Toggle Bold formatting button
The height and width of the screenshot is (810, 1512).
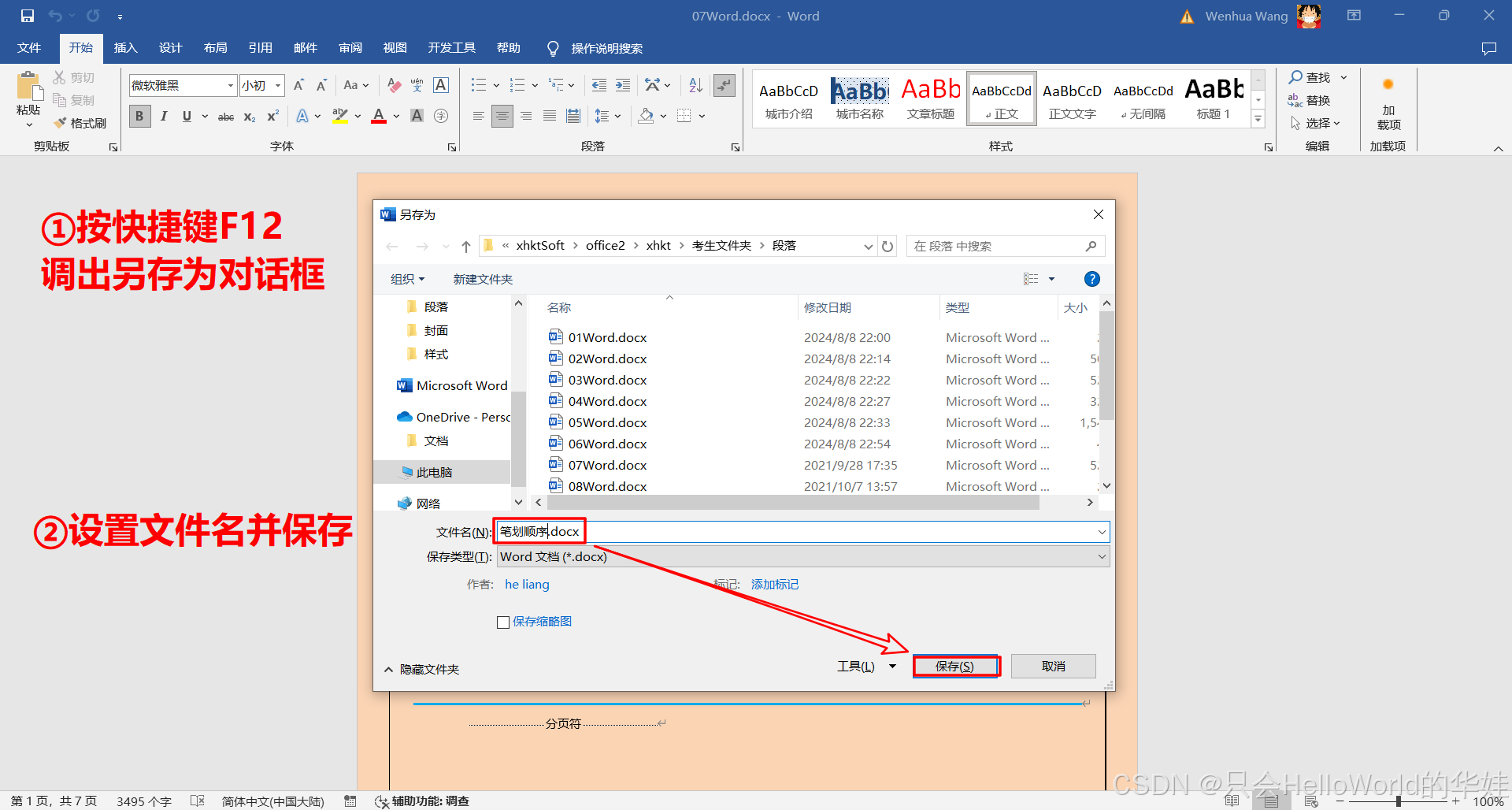coord(139,116)
